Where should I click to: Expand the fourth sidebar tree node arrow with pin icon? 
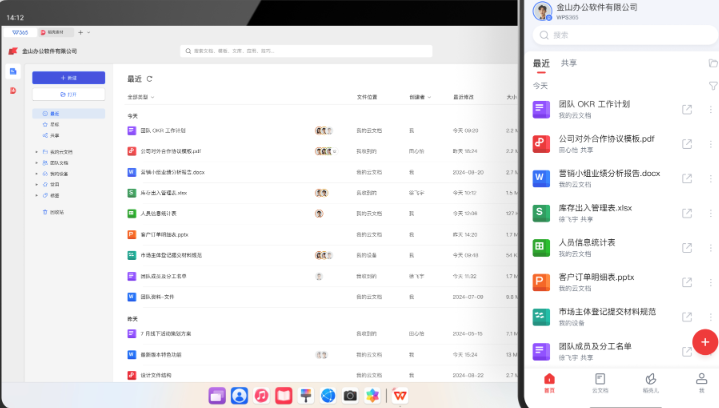[x=37, y=184]
